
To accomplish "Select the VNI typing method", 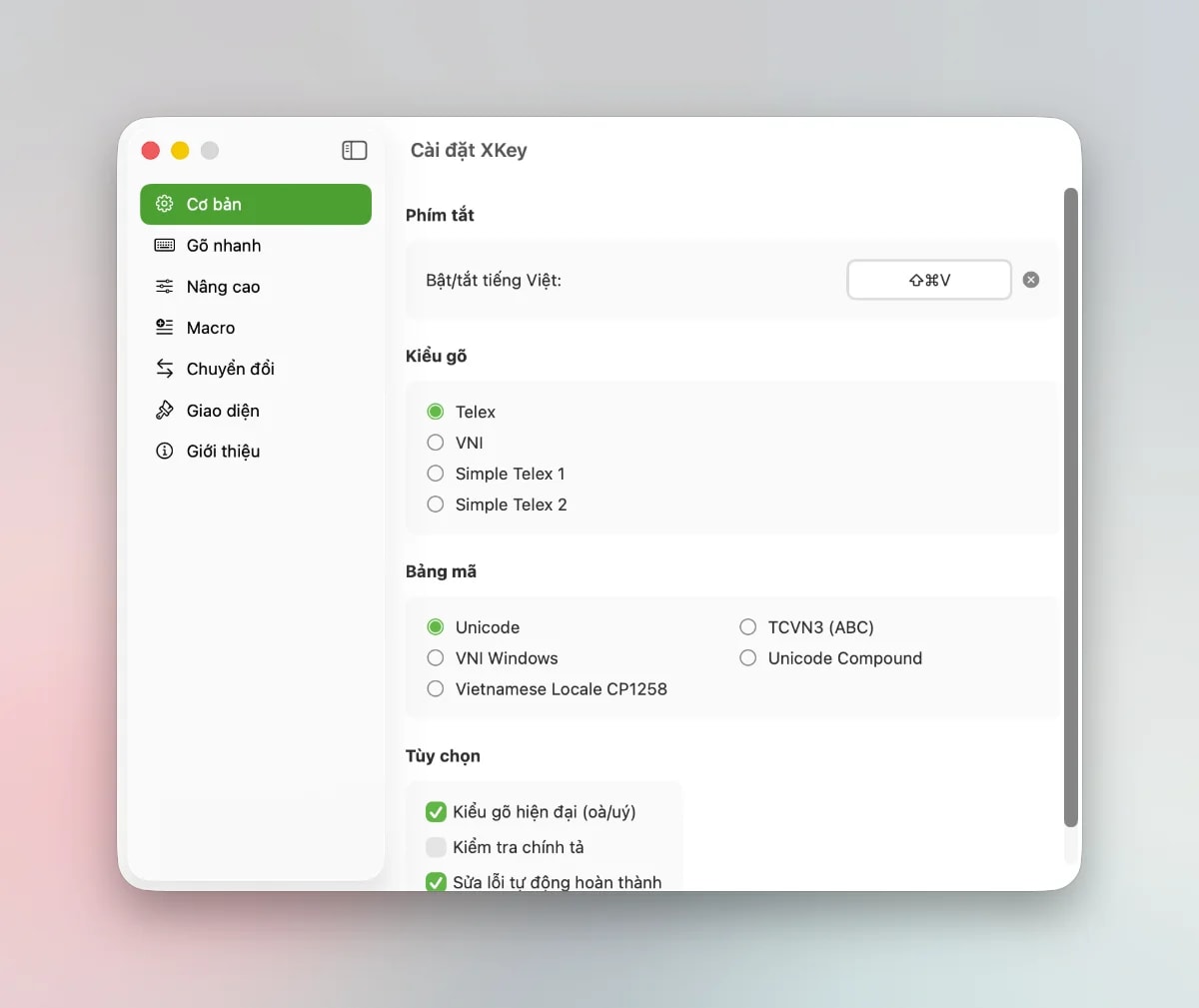I will point(436,443).
